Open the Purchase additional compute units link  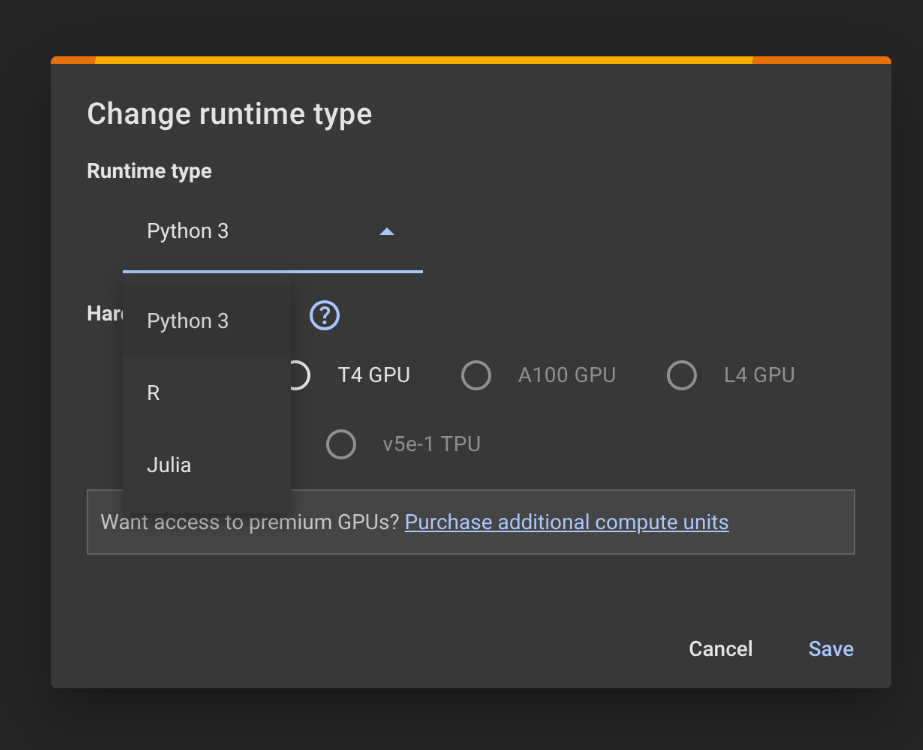566,522
